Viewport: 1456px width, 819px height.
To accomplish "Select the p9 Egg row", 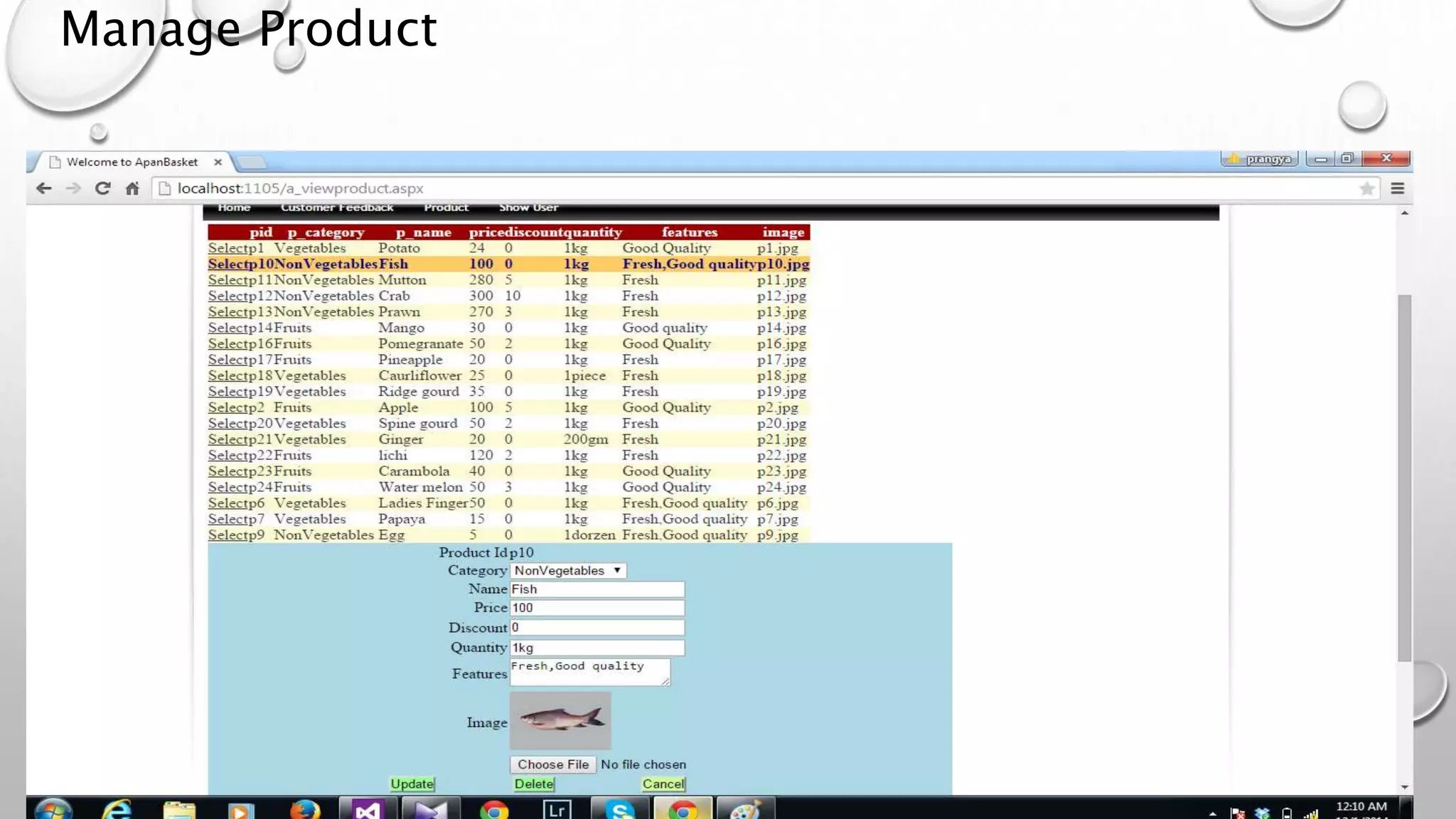I will point(227,535).
